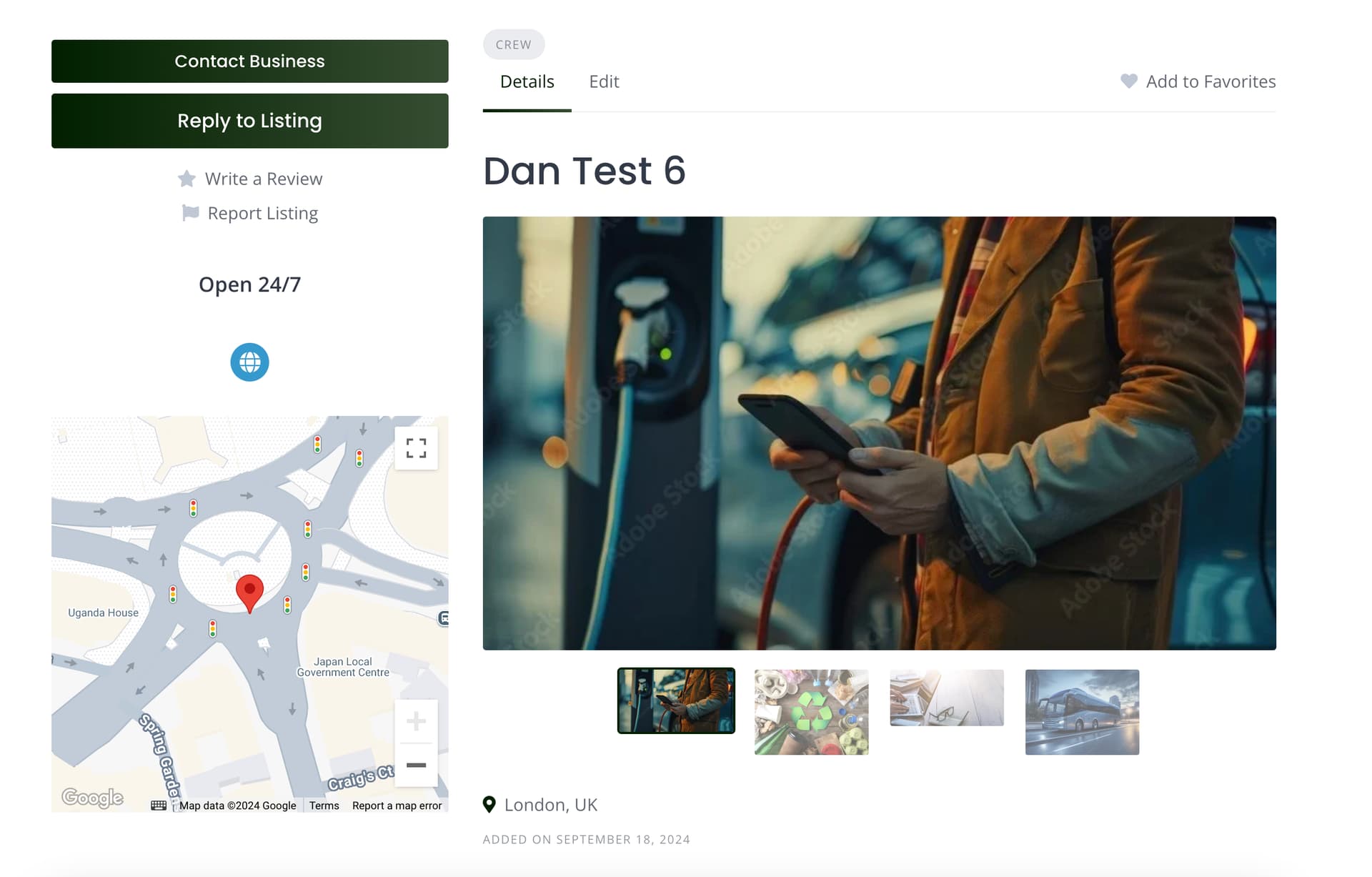Click the star icon beside Write a Review

click(187, 179)
